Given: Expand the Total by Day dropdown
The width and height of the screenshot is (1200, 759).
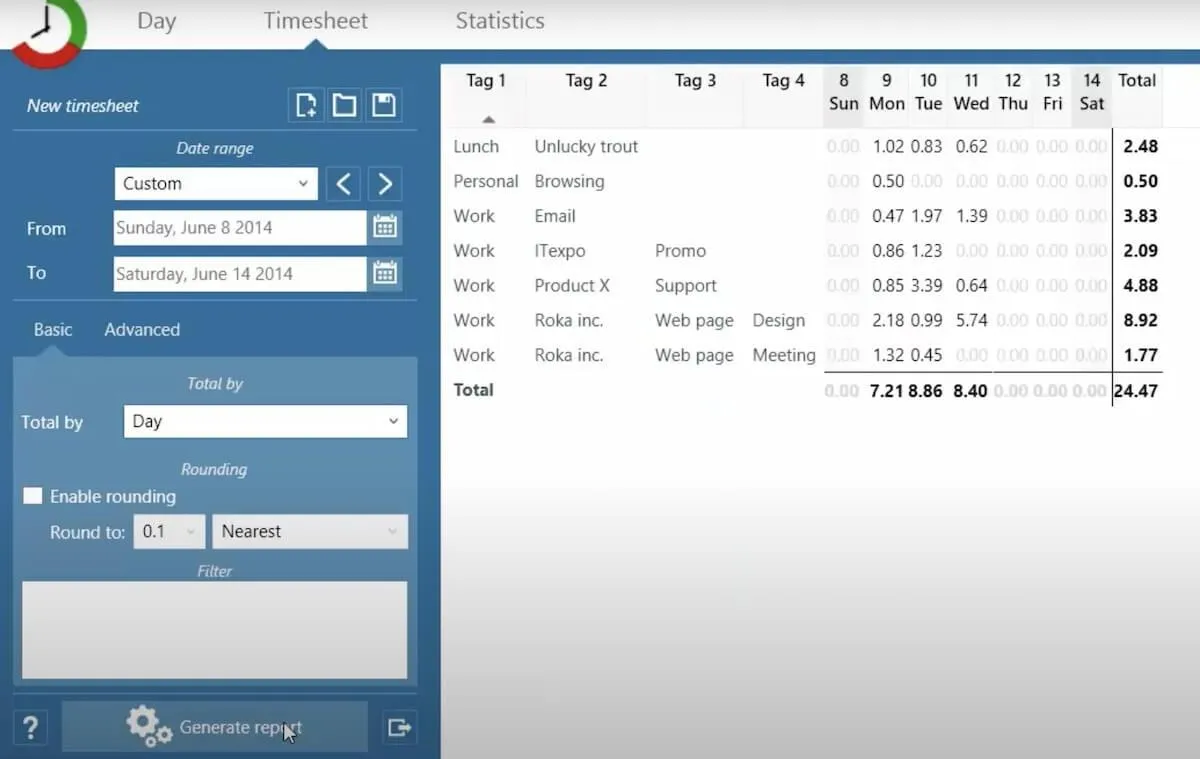Looking at the screenshot, I should (x=265, y=421).
